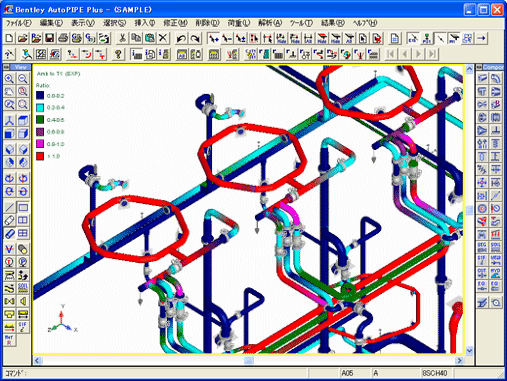Cut selection with the scissors icon
The image size is (507, 381).
122,38
